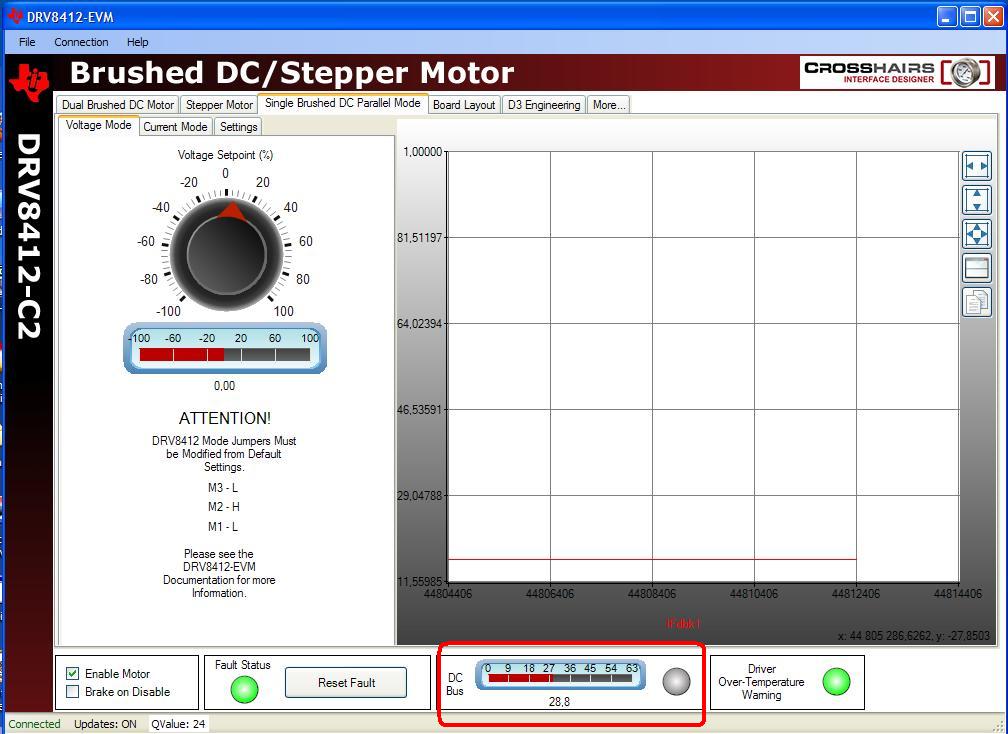1008x734 pixels.
Task: Click the QValue: 24 status entry
Action: (x=178, y=724)
